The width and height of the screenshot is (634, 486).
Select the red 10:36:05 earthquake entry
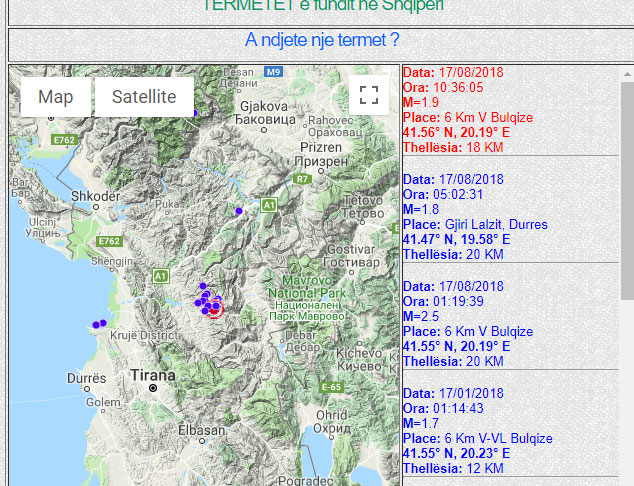(x=467, y=110)
